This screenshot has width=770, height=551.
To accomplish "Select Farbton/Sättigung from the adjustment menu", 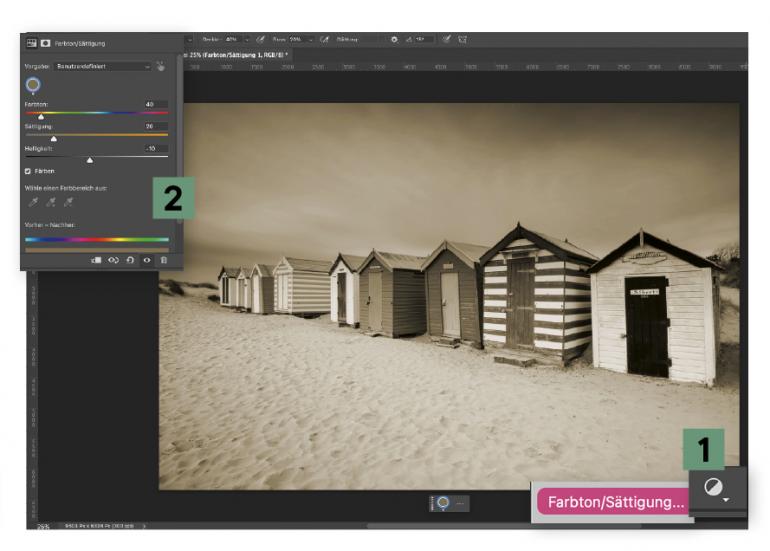I will click(615, 502).
